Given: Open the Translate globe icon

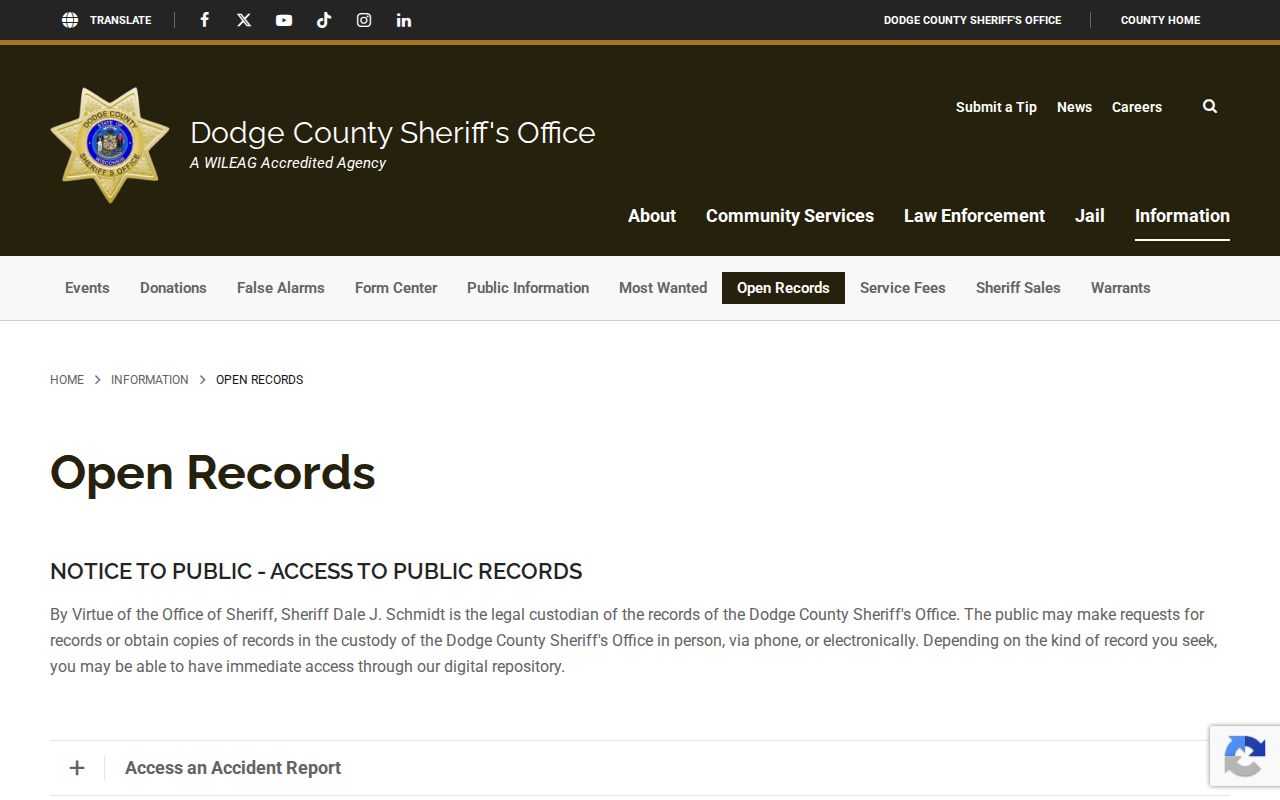Looking at the screenshot, I should pos(70,20).
